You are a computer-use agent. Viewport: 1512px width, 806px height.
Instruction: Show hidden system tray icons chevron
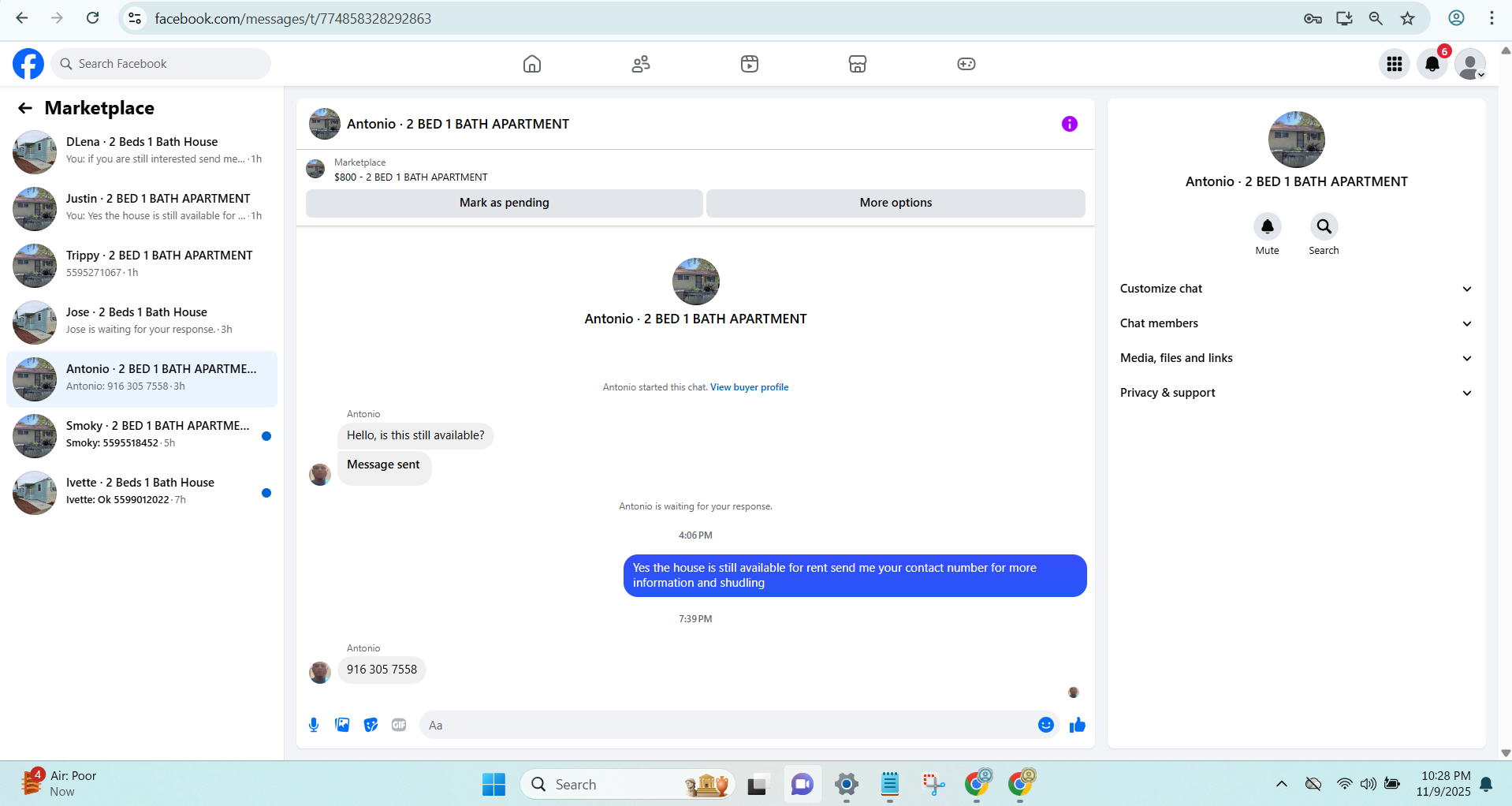[x=1282, y=784]
